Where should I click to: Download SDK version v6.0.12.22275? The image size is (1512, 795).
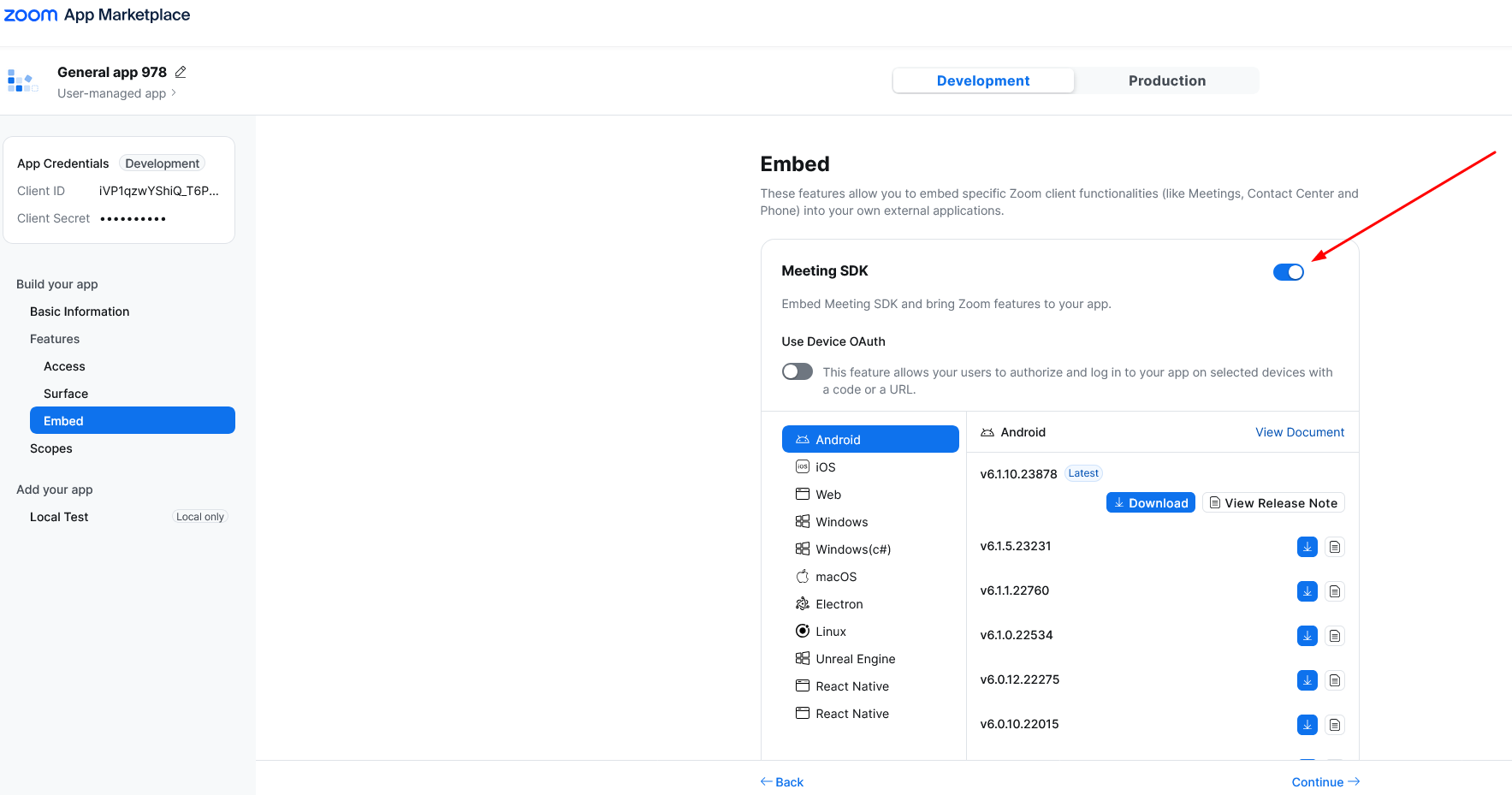(1307, 680)
